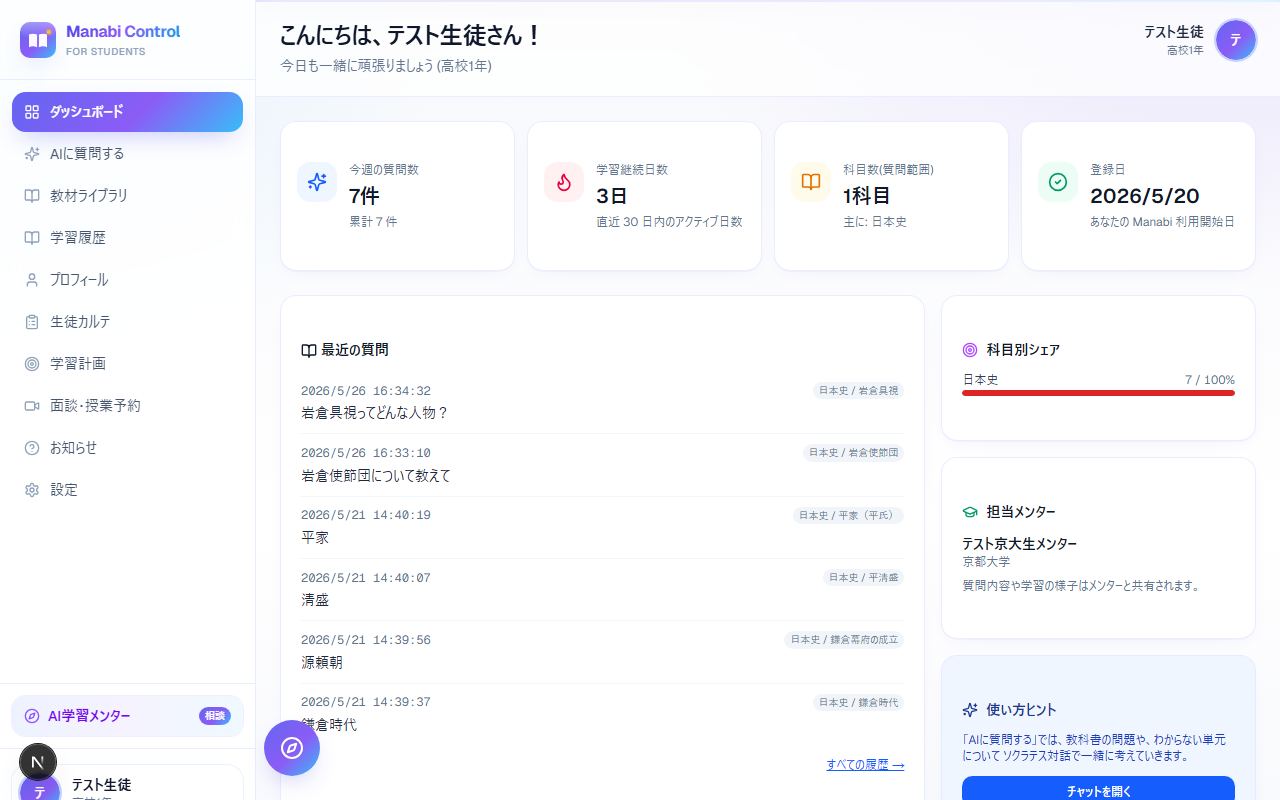Click the flame icon in 学習継続日数 card

tap(564, 182)
